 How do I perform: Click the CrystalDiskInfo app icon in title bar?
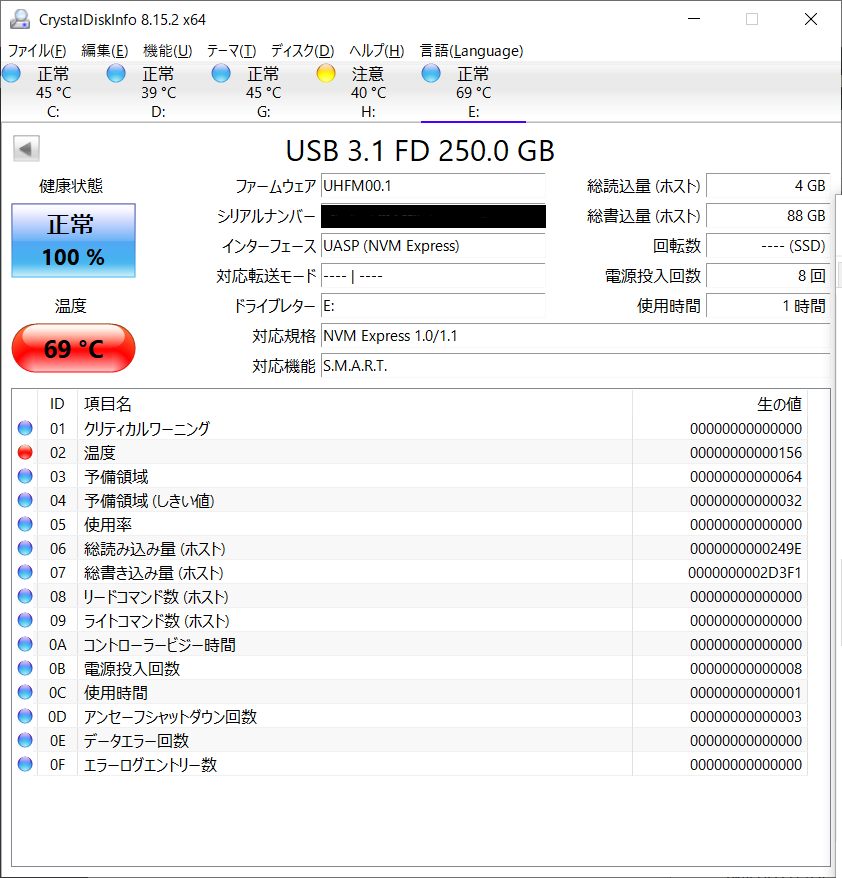pos(20,20)
